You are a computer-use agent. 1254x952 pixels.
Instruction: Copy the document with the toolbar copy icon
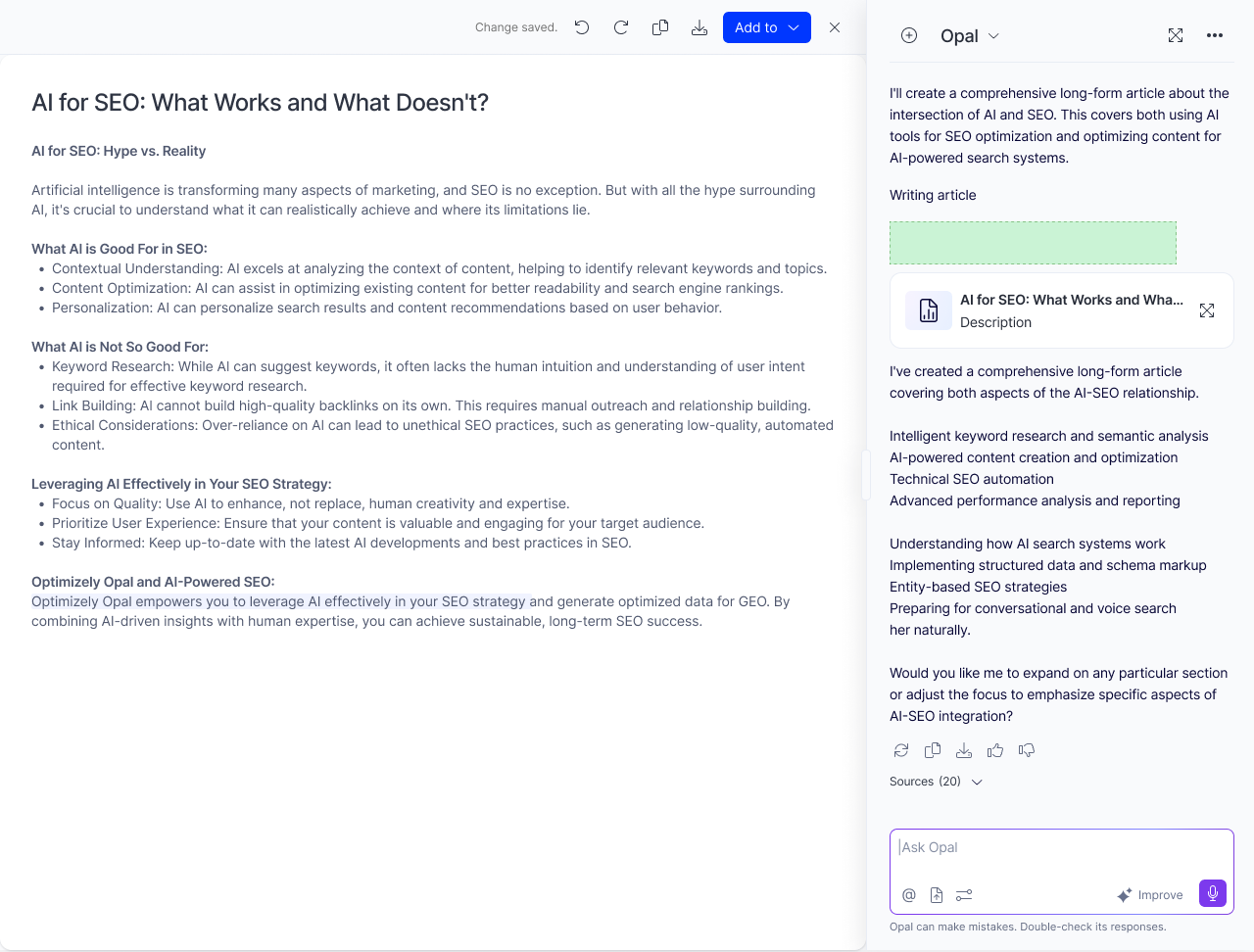pos(660,27)
